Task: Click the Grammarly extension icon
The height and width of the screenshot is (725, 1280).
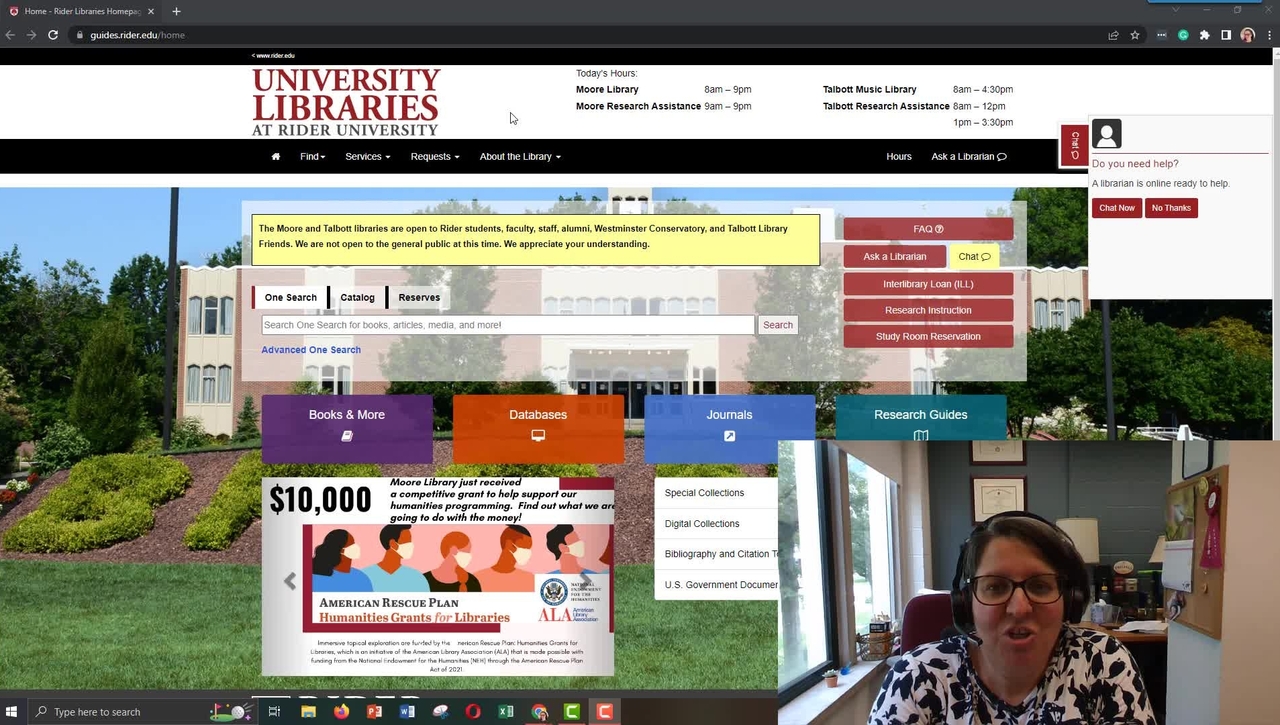Action: 1183,35
